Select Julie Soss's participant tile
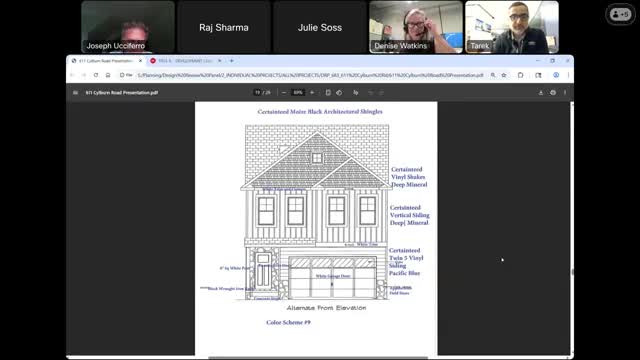 320,27
